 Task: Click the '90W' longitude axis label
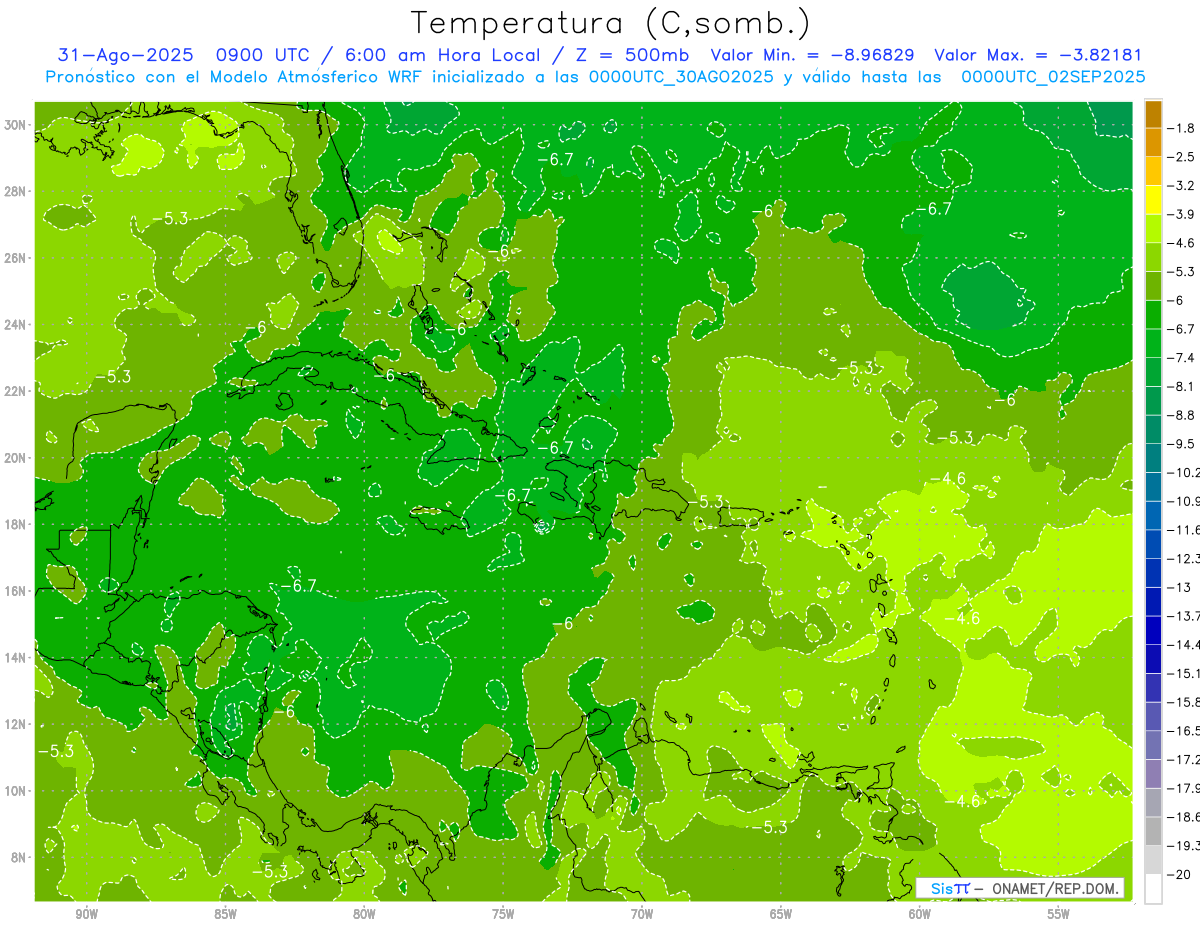click(86, 914)
